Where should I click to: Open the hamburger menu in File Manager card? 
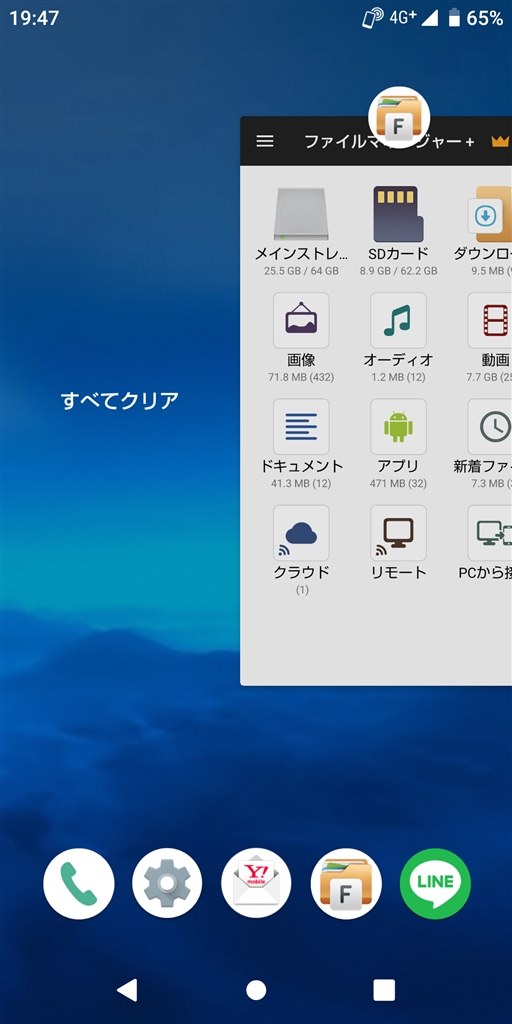pyautogui.click(x=264, y=141)
